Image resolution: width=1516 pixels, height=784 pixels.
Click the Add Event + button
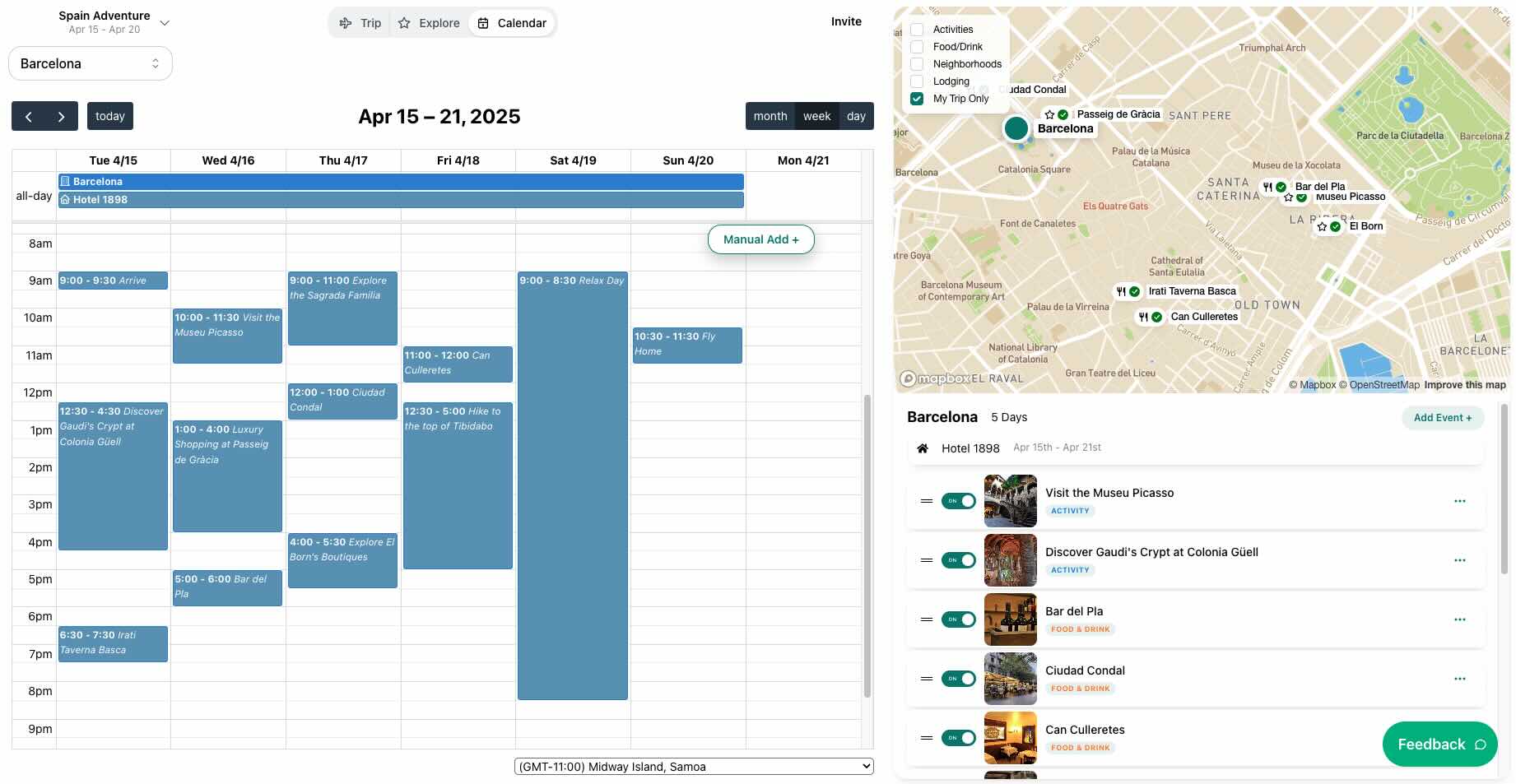pos(1442,418)
